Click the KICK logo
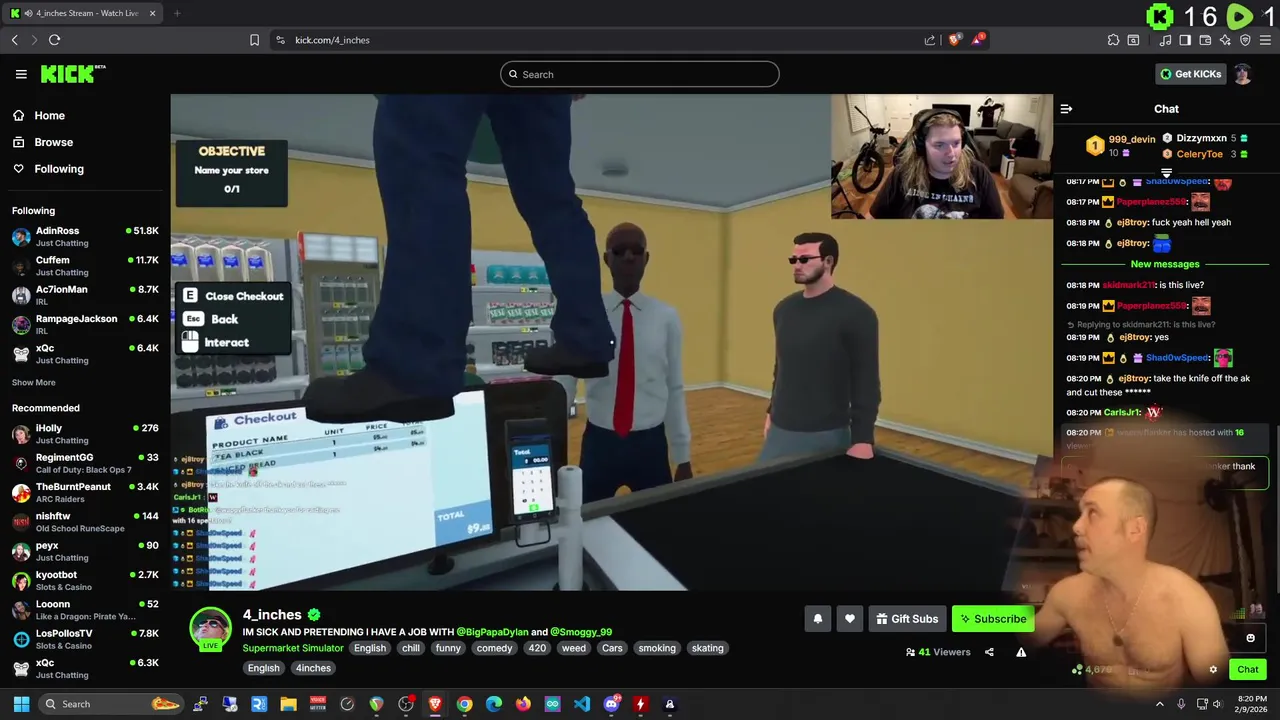Image resolution: width=1280 pixels, height=720 pixels. coord(73,74)
